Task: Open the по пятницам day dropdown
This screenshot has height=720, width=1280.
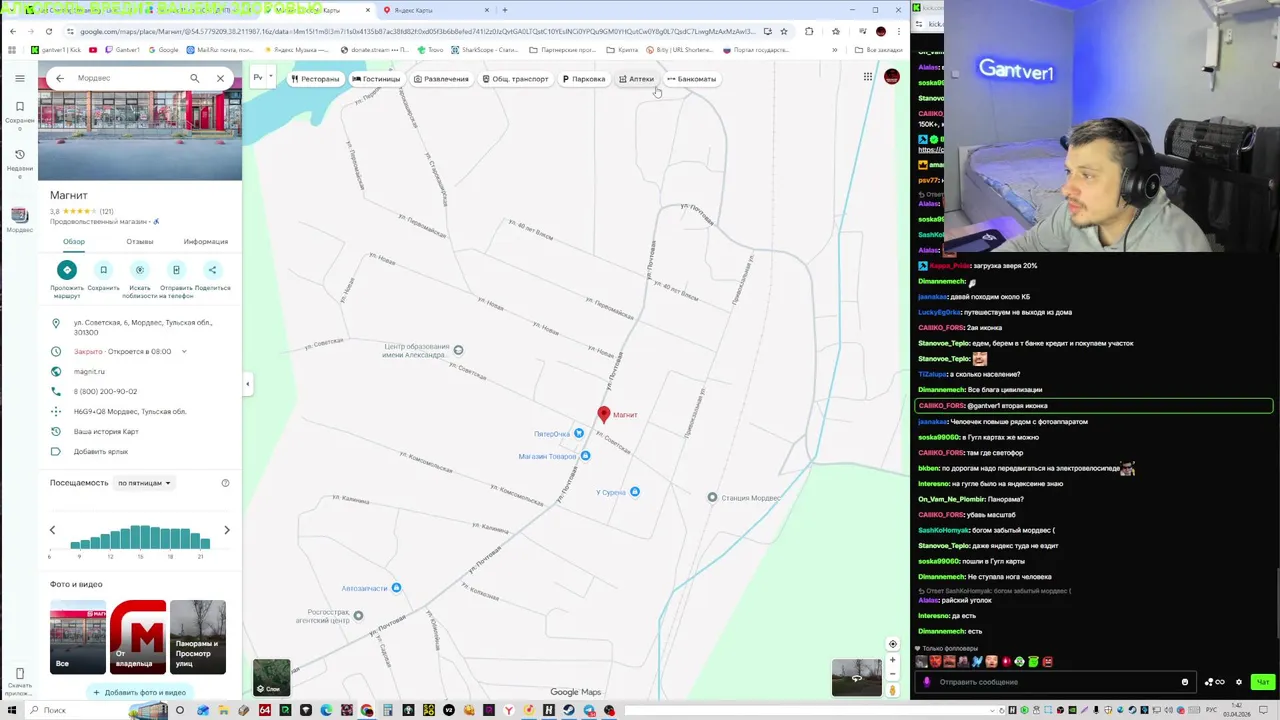Action: coord(144,483)
